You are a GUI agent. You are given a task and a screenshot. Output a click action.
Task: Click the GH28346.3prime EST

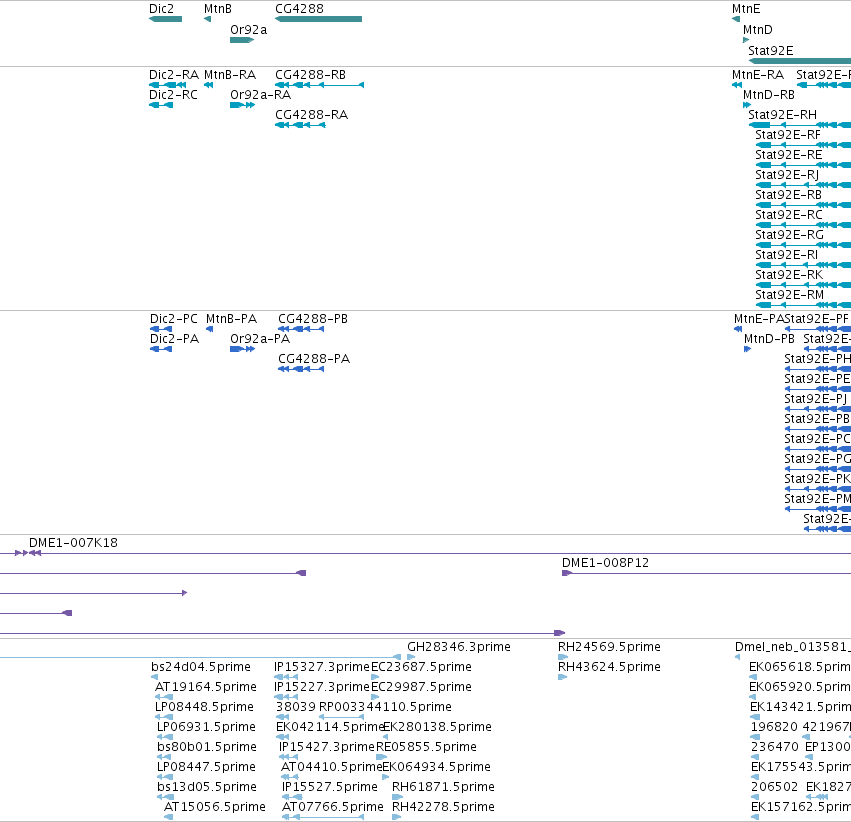(x=411, y=657)
